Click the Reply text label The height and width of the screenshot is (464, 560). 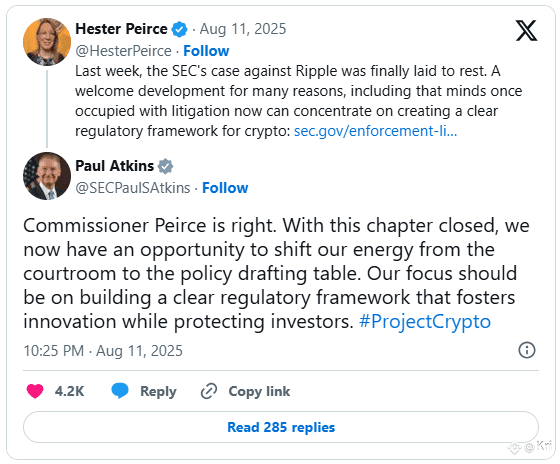coord(158,391)
